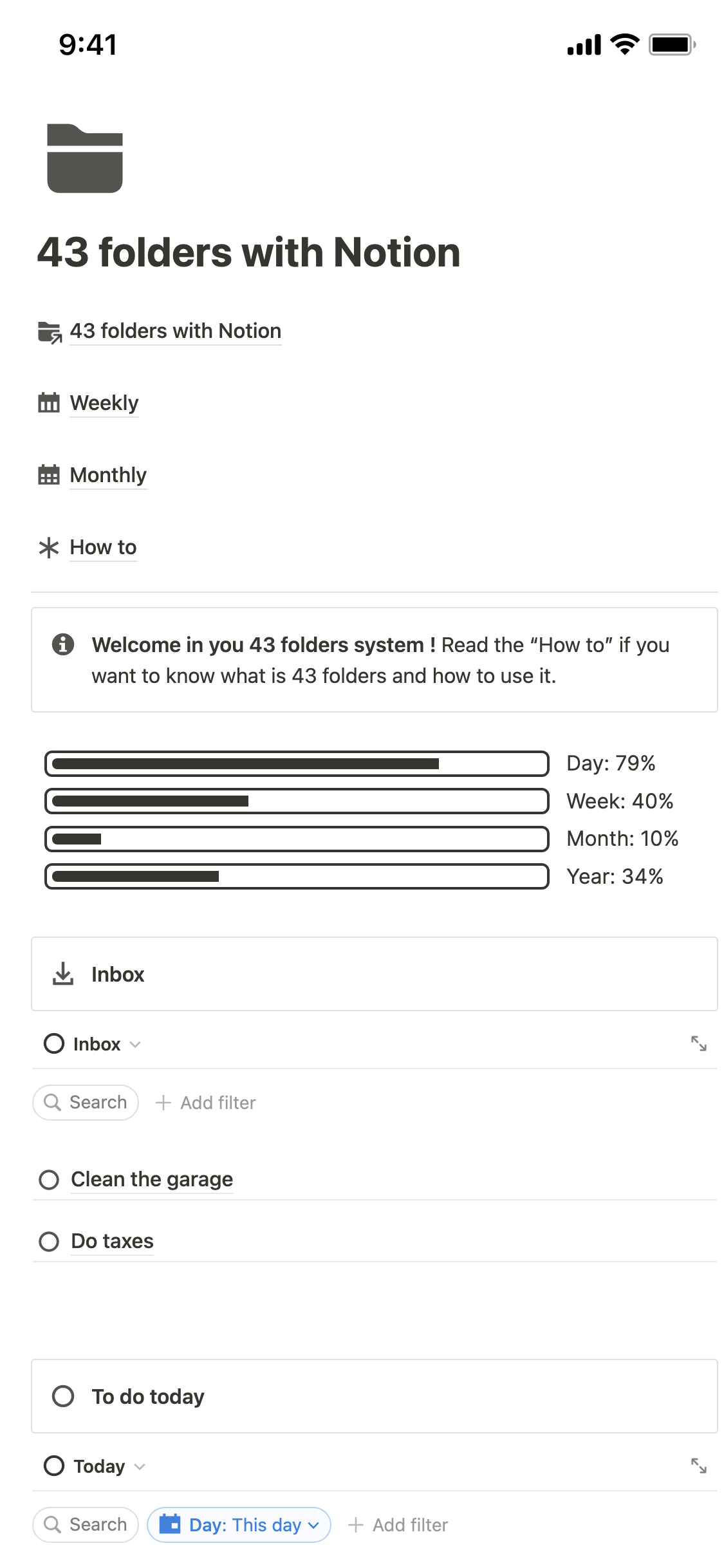The height and width of the screenshot is (1568, 724).
Task: Click the To do today circle icon
Action: [x=63, y=1396]
